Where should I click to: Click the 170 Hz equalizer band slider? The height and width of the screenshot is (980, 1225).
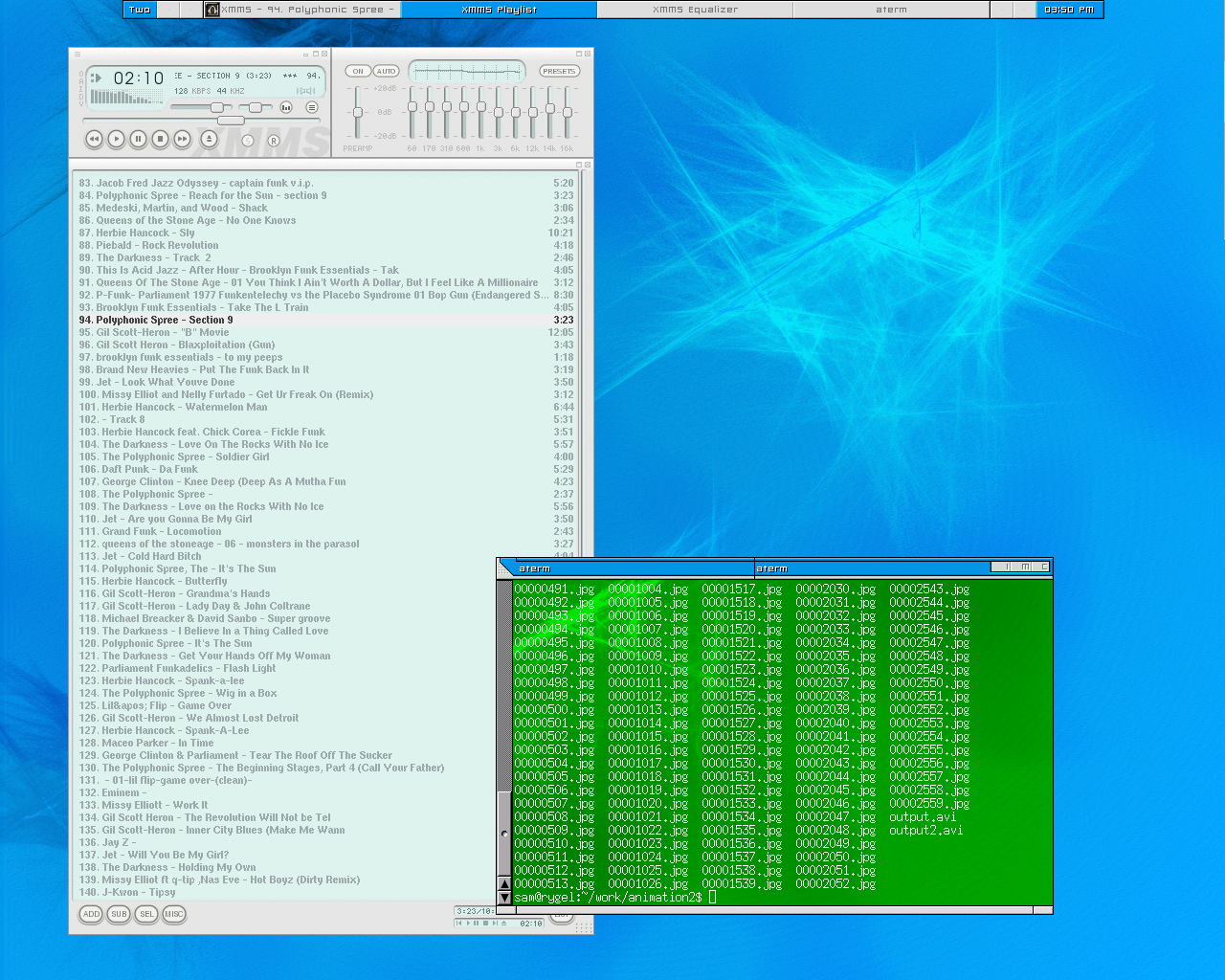point(430,112)
